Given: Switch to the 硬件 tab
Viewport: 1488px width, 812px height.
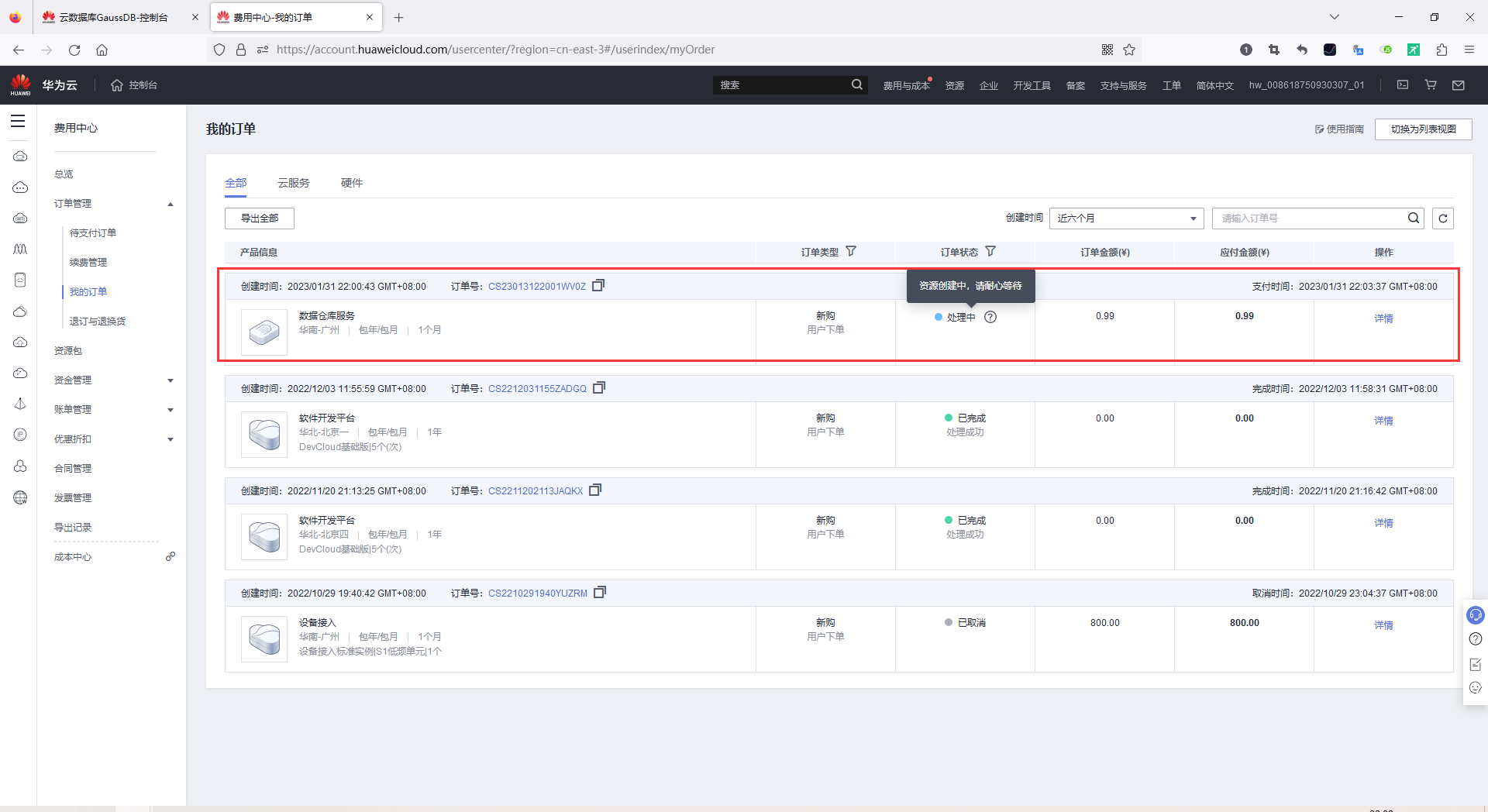Looking at the screenshot, I should click(x=352, y=183).
